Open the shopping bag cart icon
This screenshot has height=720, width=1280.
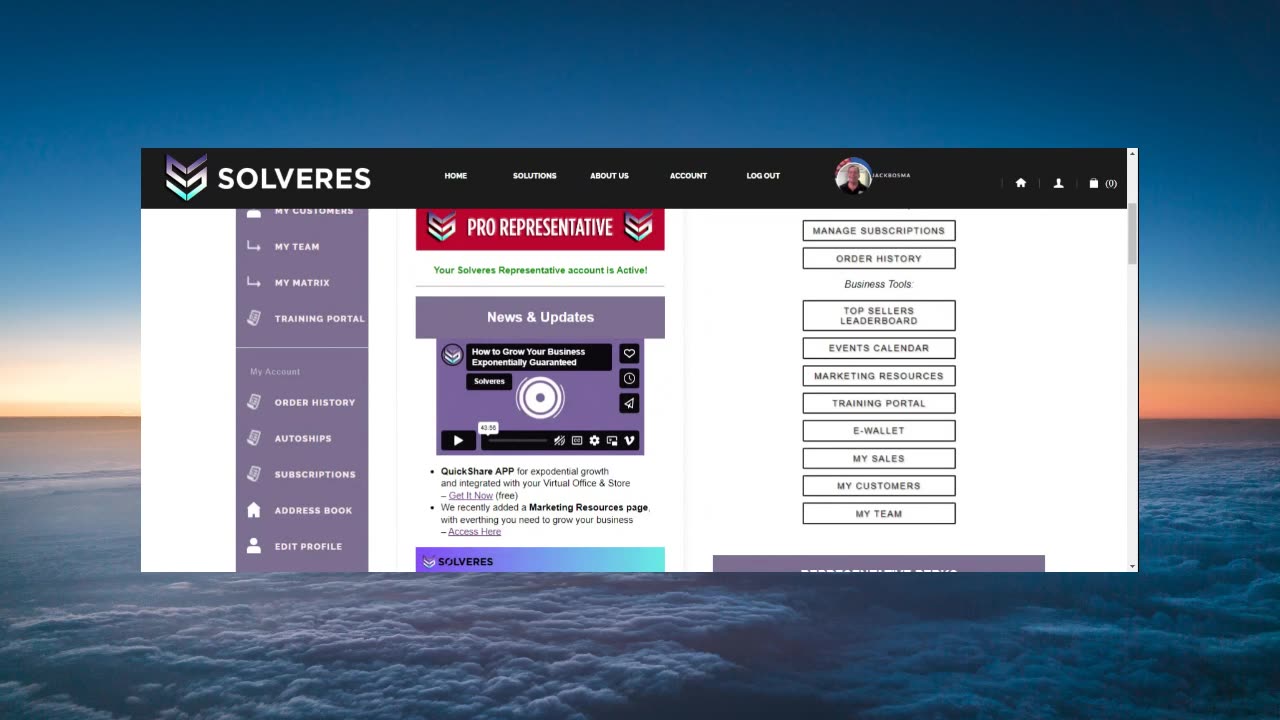[x=1093, y=183]
